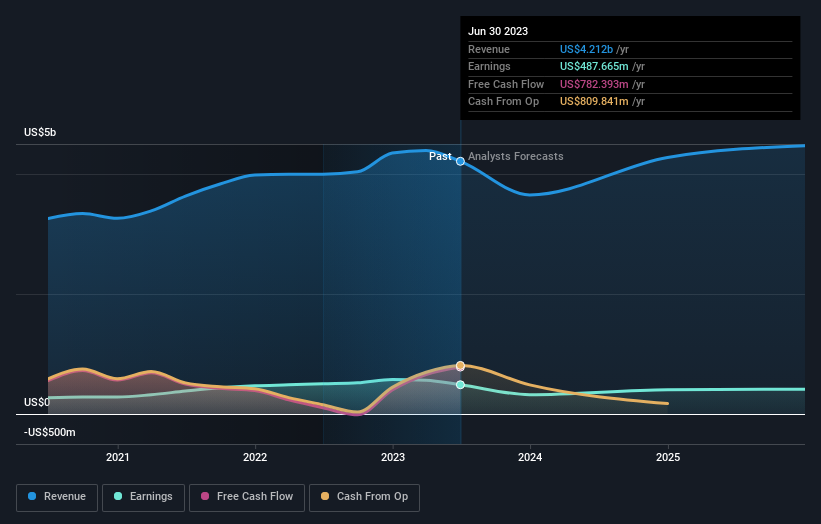Click the 2022 axis label
Image resolution: width=821 pixels, height=524 pixels.
pos(255,458)
